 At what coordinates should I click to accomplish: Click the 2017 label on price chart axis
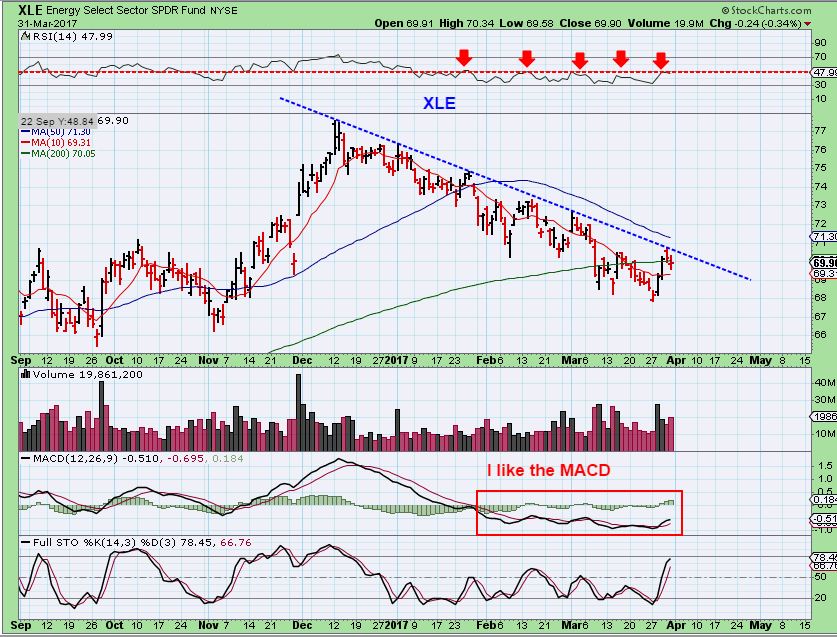[397, 360]
